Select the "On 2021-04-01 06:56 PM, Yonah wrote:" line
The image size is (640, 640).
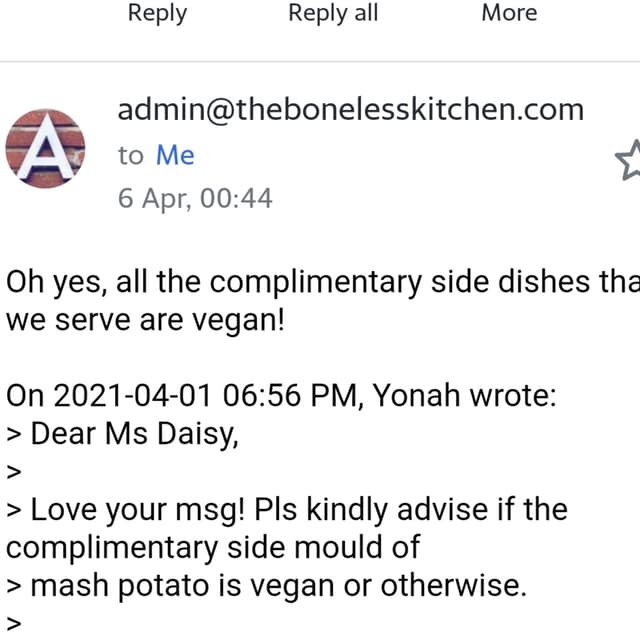point(281,396)
